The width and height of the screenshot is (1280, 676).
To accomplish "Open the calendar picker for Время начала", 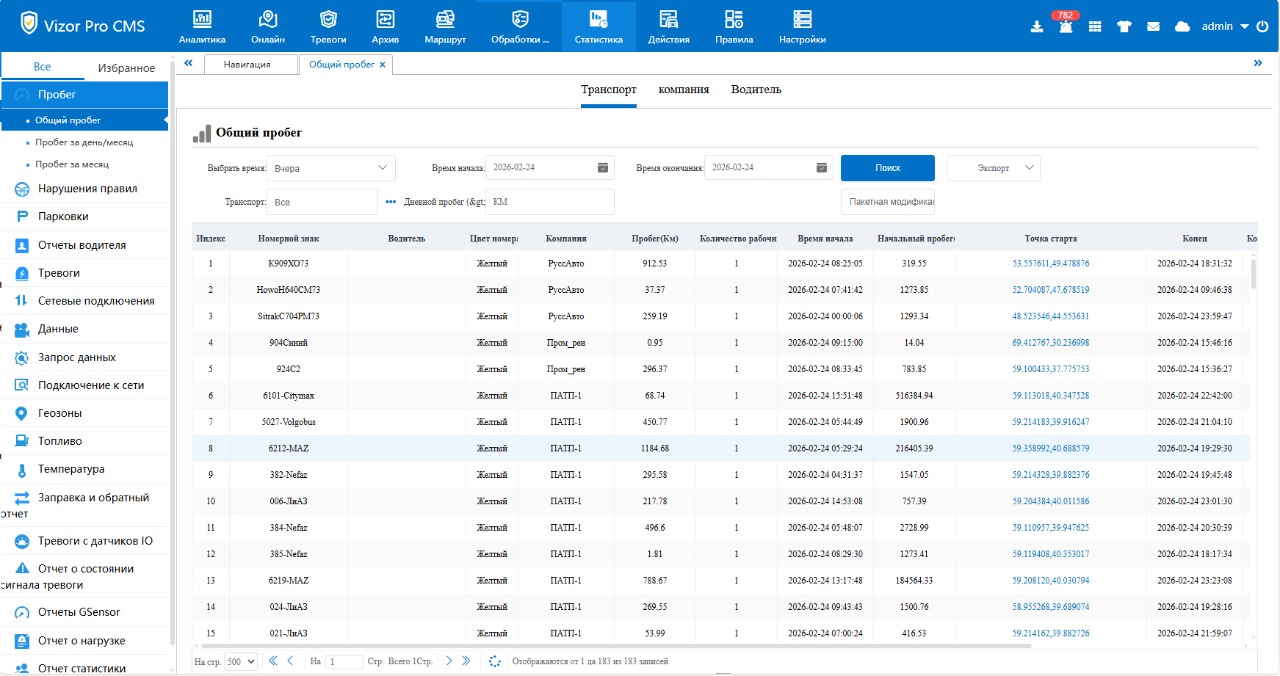I will coord(603,168).
